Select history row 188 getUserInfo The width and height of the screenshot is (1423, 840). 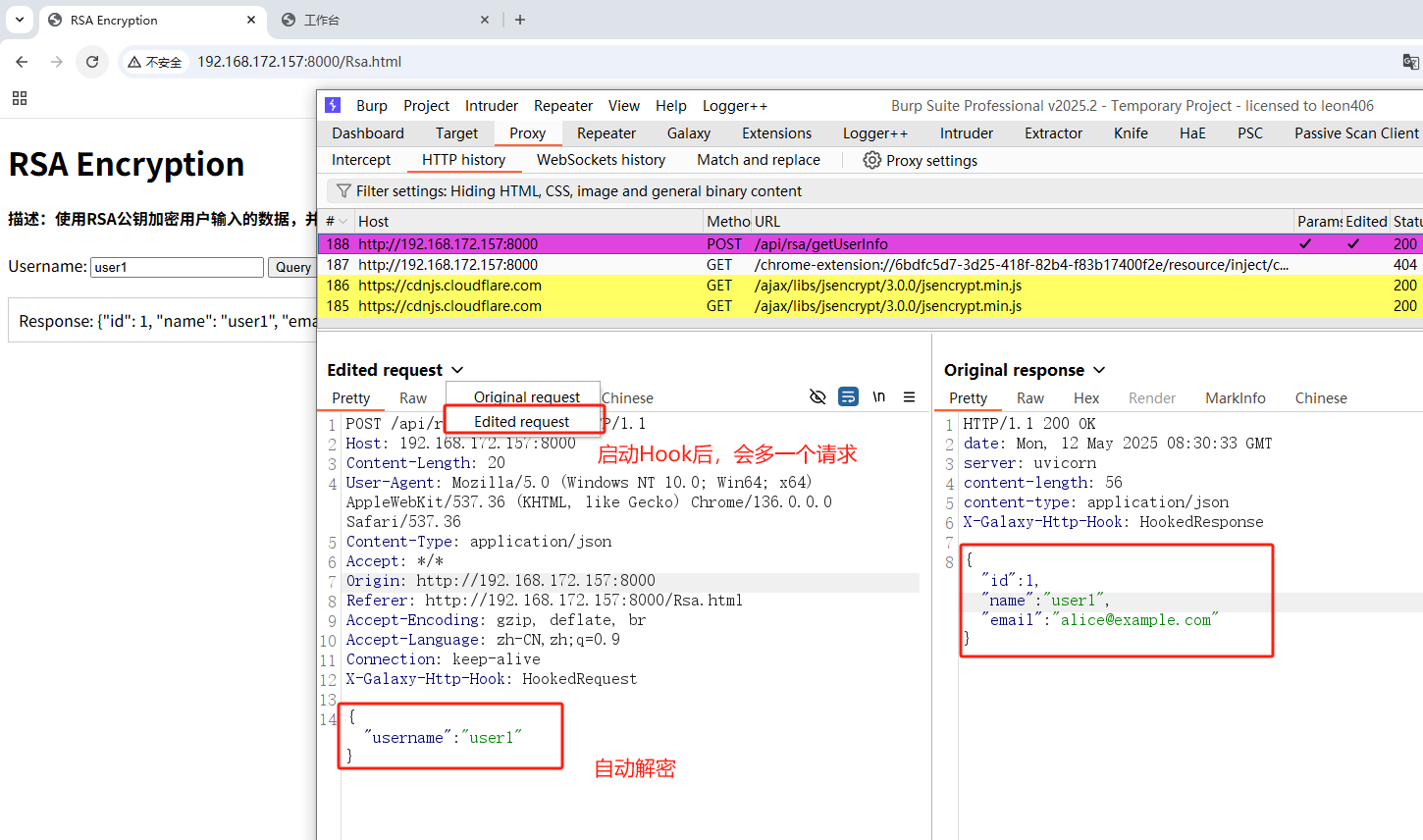(x=870, y=243)
